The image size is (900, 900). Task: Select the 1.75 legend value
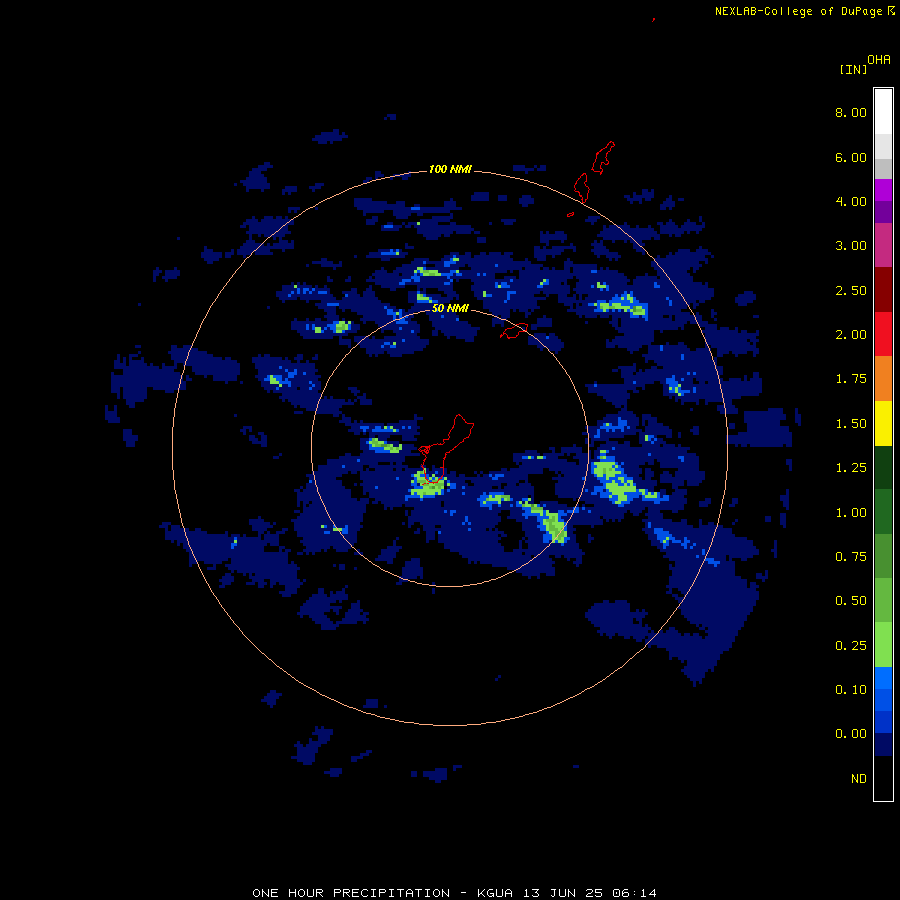click(851, 379)
